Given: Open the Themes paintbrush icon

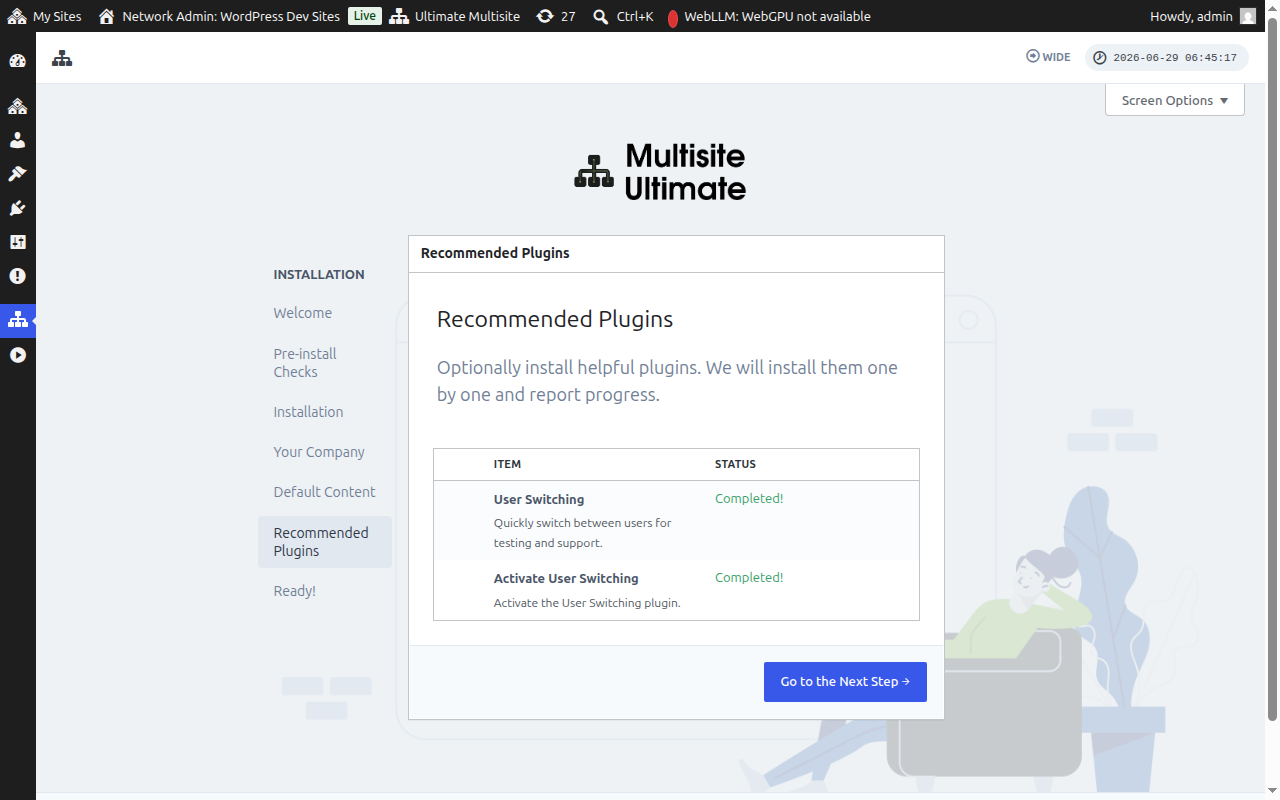Looking at the screenshot, I should [17, 174].
